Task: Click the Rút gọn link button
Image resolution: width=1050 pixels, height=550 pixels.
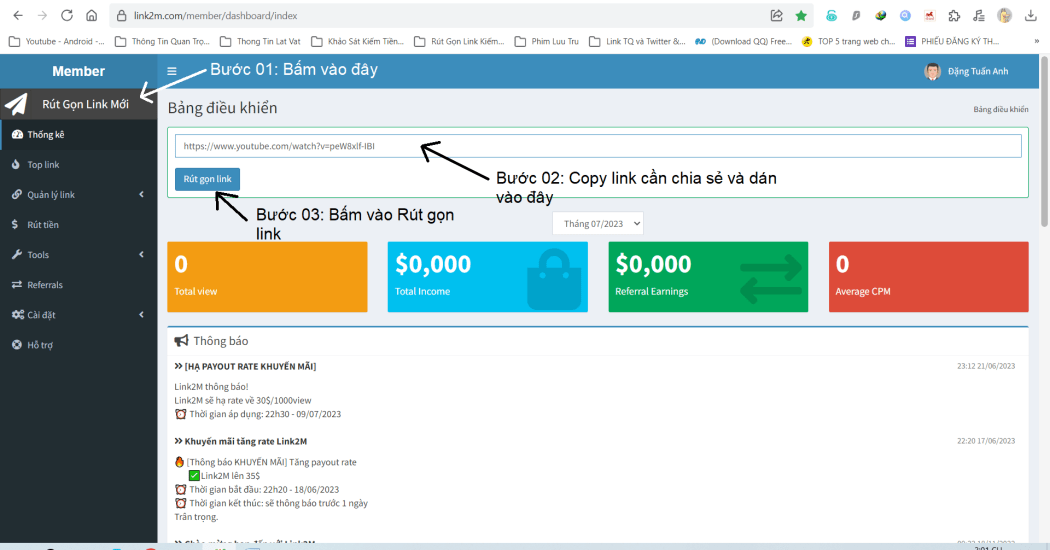Action: pos(208,179)
